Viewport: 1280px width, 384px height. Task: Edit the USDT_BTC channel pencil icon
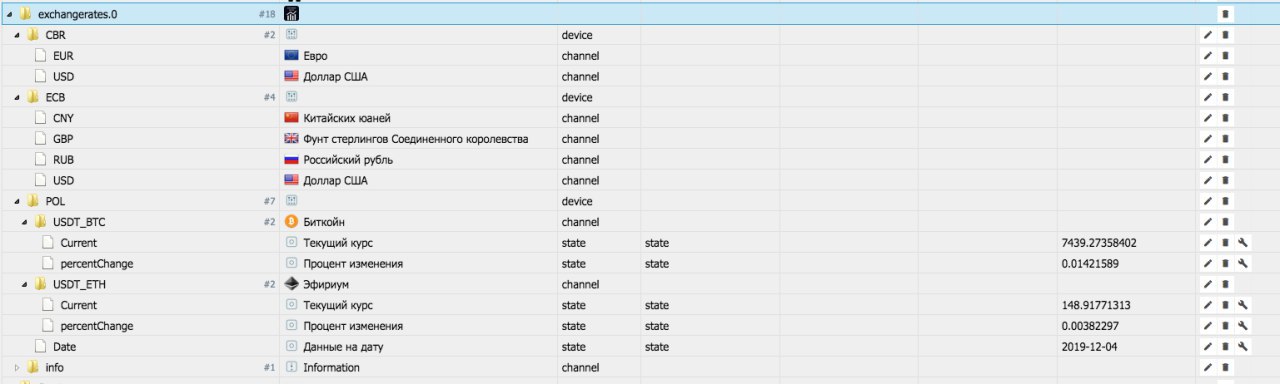[x=1209, y=222]
